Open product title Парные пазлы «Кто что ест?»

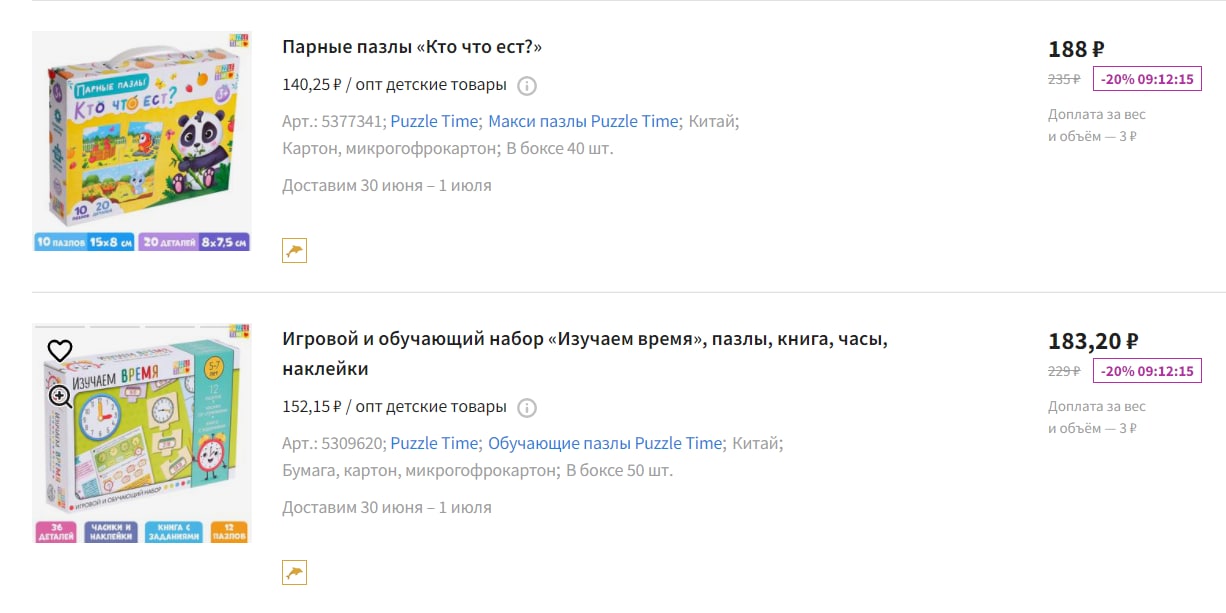pos(412,47)
